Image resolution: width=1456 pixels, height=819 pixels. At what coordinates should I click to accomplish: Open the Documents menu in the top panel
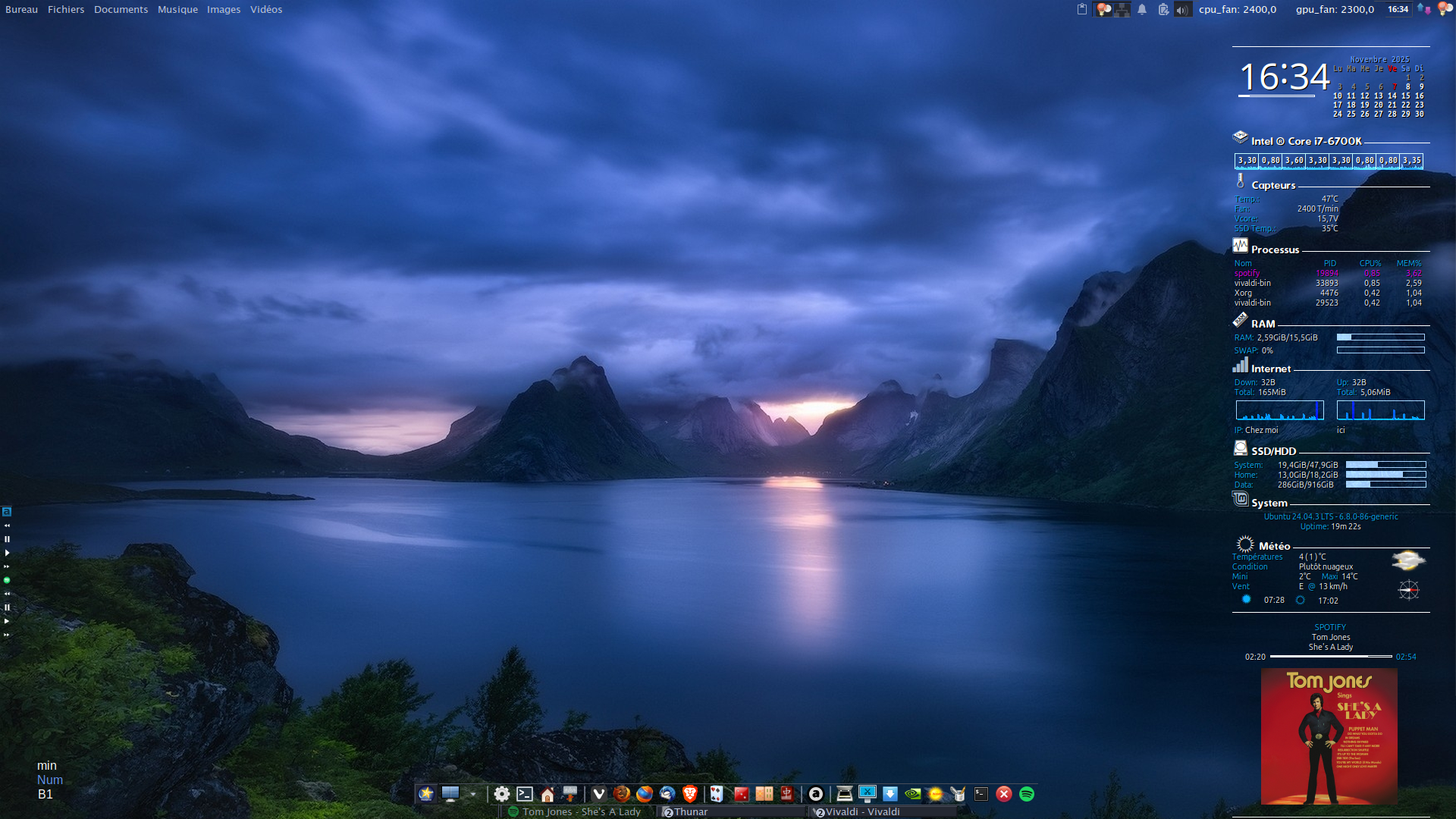[x=121, y=10]
